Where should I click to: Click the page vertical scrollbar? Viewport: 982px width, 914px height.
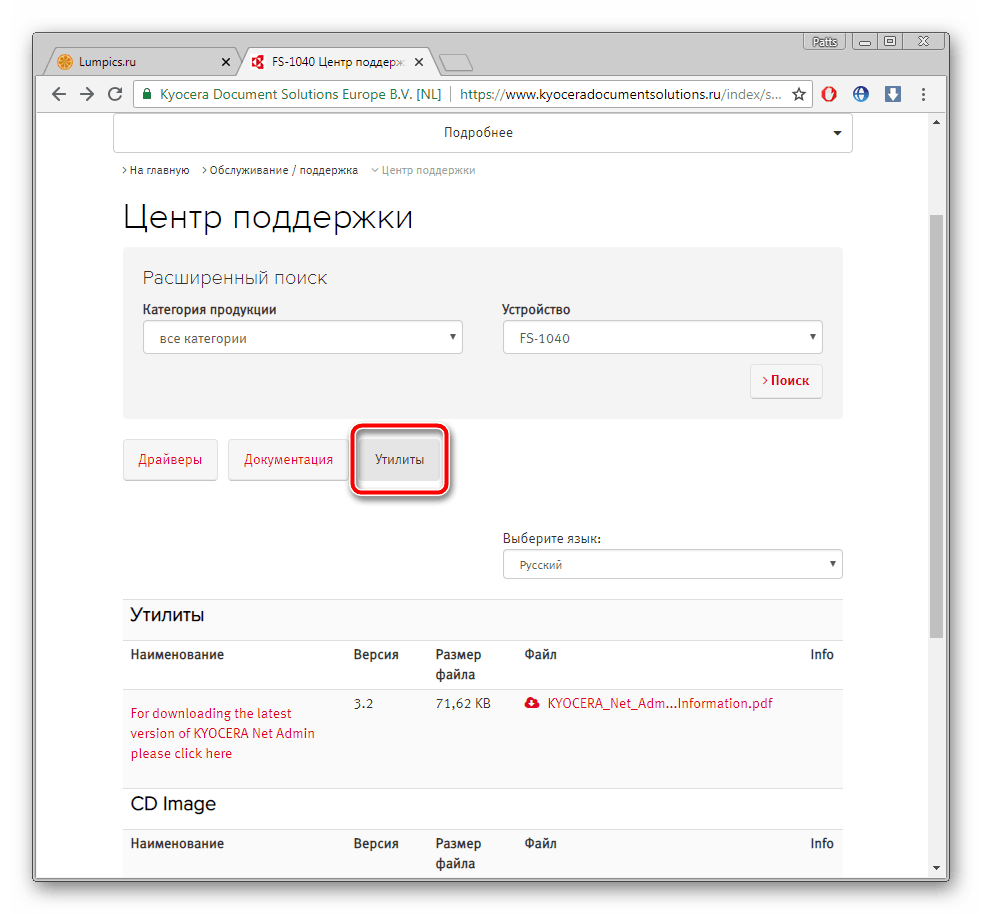(936, 420)
